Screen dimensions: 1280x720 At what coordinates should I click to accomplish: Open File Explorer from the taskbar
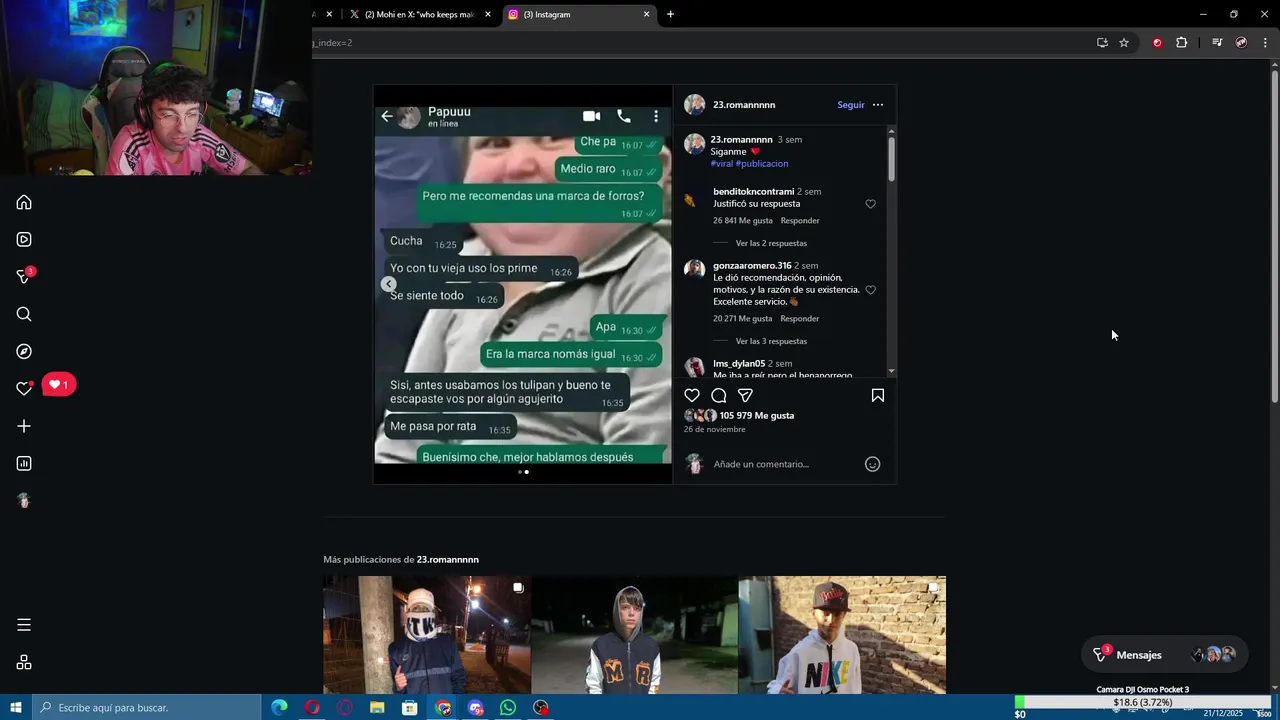(x=377, y=707)
